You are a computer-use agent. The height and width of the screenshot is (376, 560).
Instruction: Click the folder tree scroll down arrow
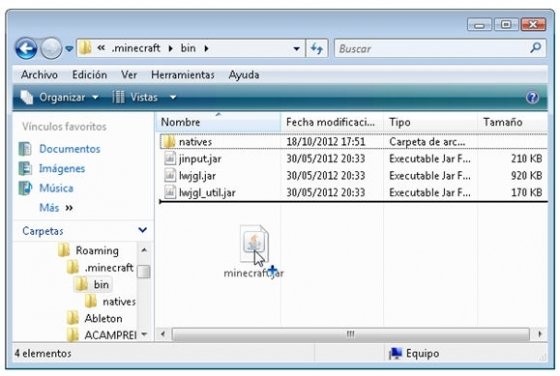click(x=144, y=334)
